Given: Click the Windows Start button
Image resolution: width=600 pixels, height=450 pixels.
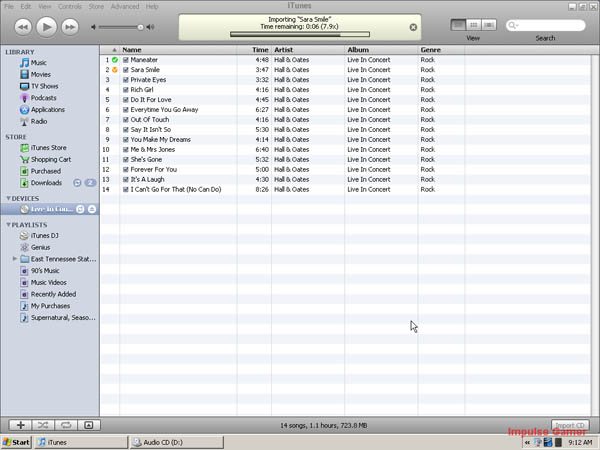Looking at the screenshot, I should pos(16,442).
